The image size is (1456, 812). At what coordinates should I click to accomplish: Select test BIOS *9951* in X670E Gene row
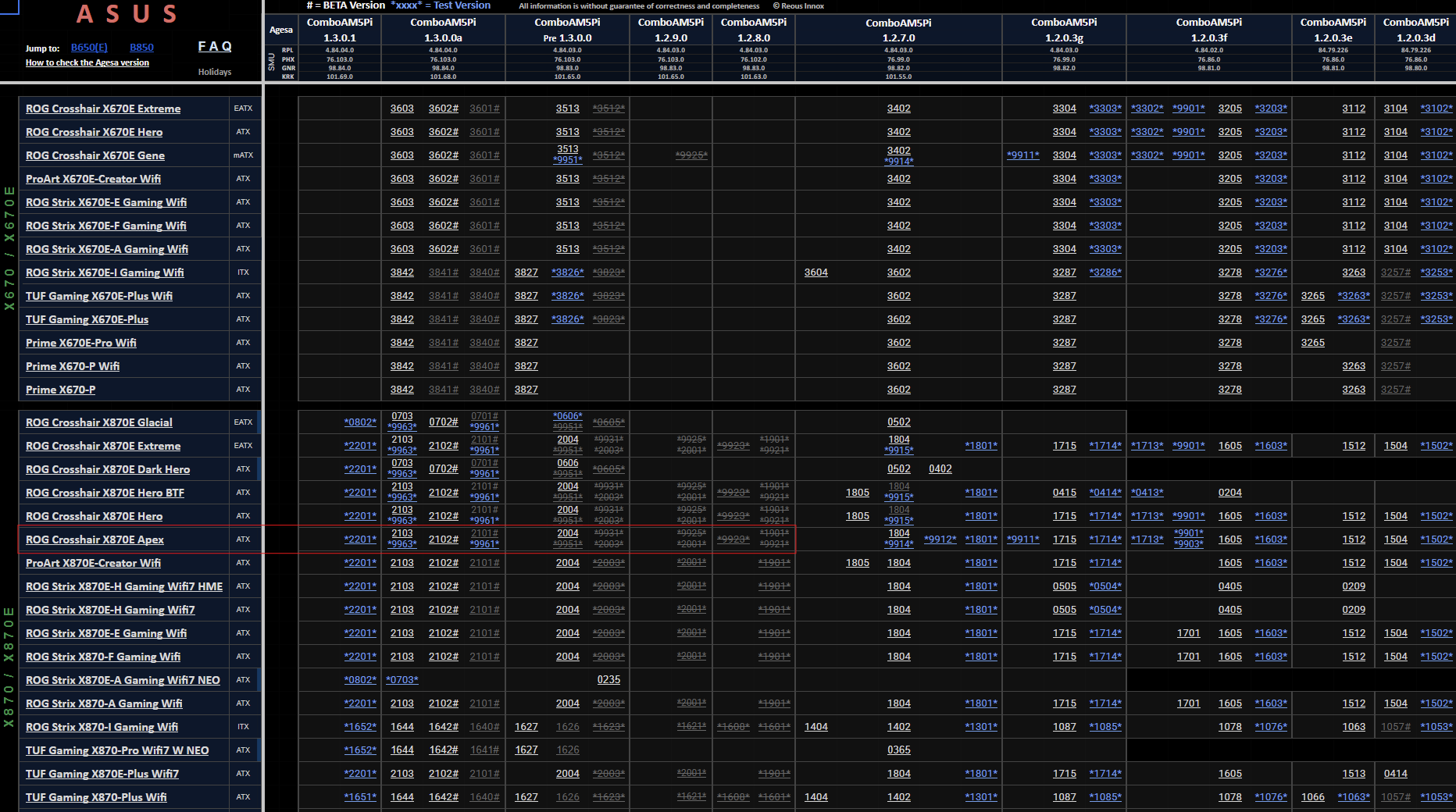tap(568, 160)
